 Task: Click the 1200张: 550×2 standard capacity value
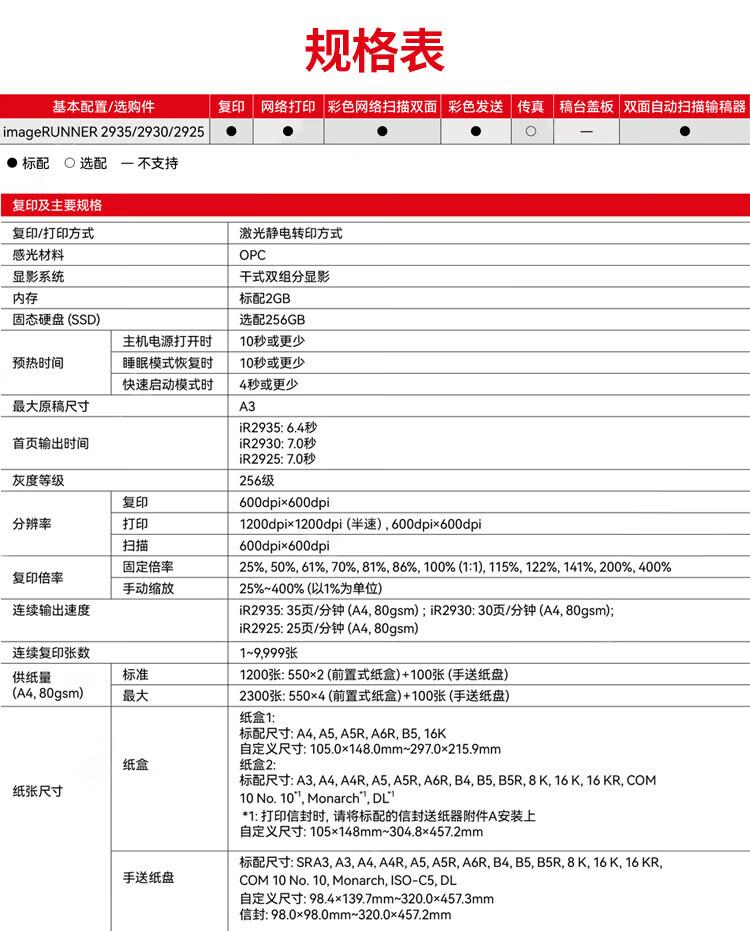[374, 674]
